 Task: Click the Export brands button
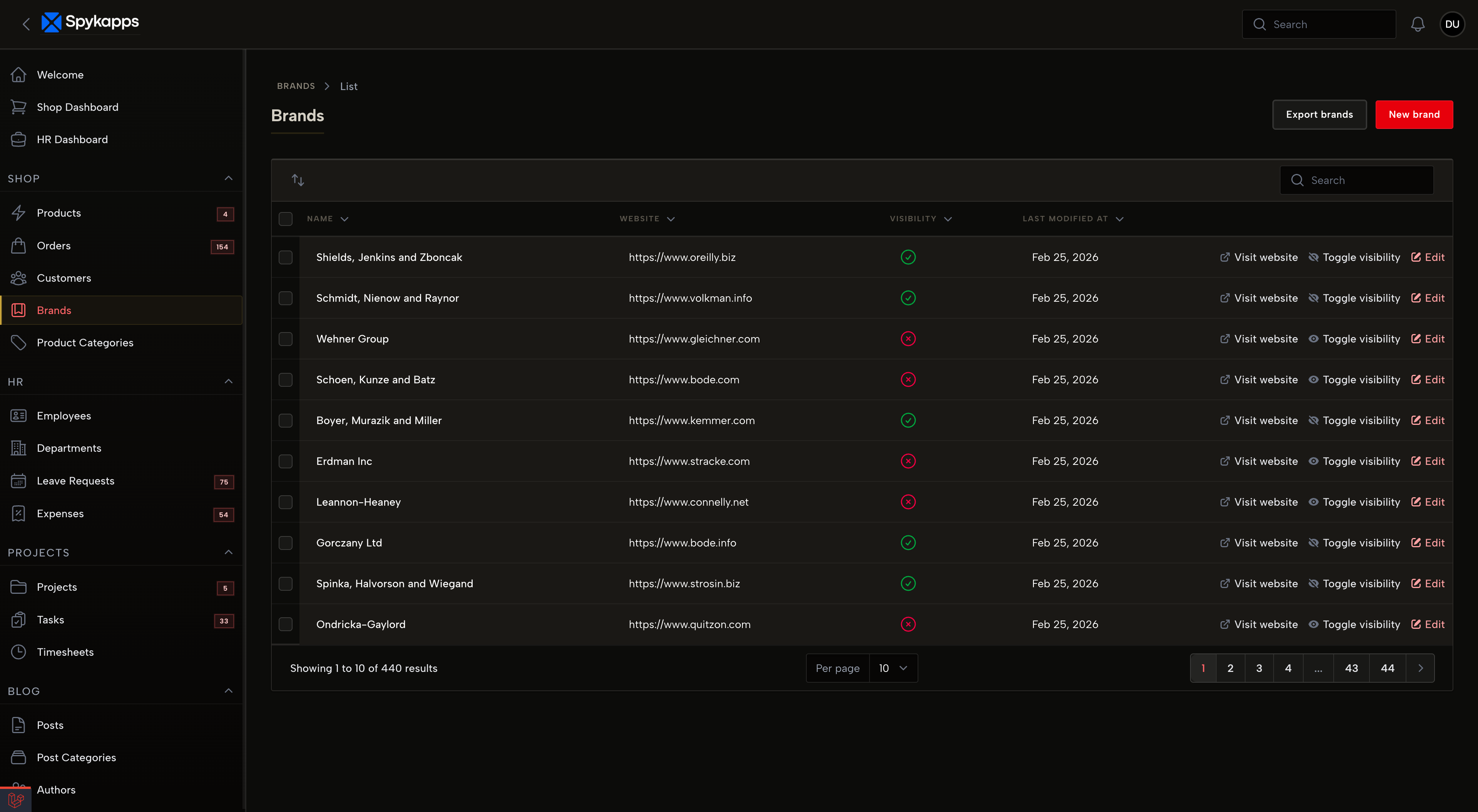(x=1319, y=115)
